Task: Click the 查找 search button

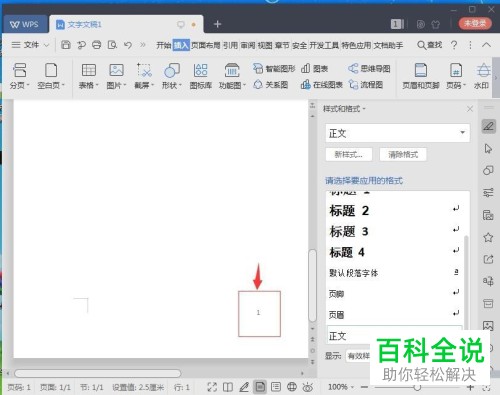Action: tap(430, 45)
